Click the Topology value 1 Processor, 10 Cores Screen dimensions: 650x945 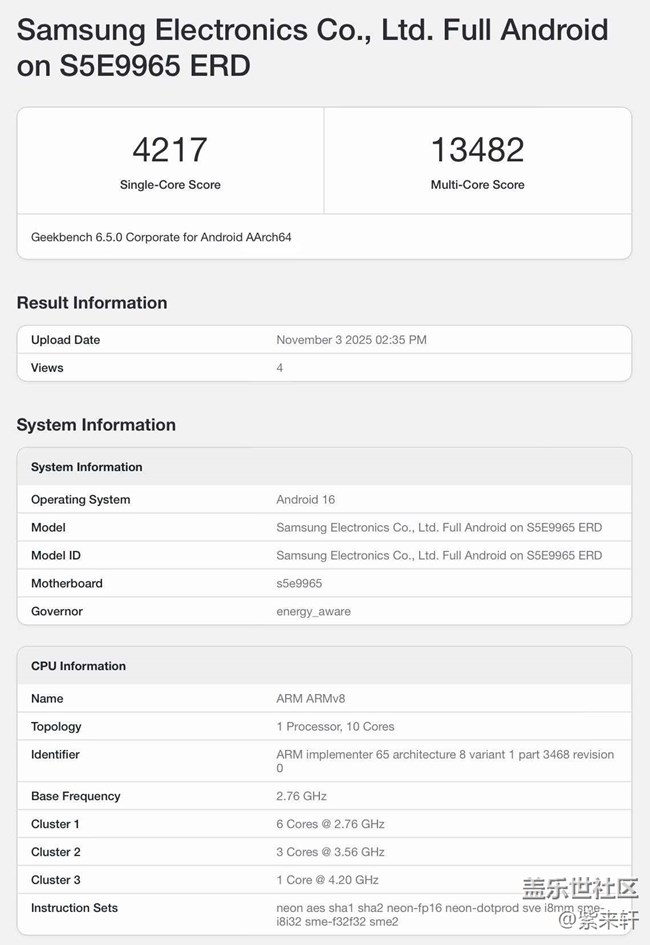(x=335, y=727)
